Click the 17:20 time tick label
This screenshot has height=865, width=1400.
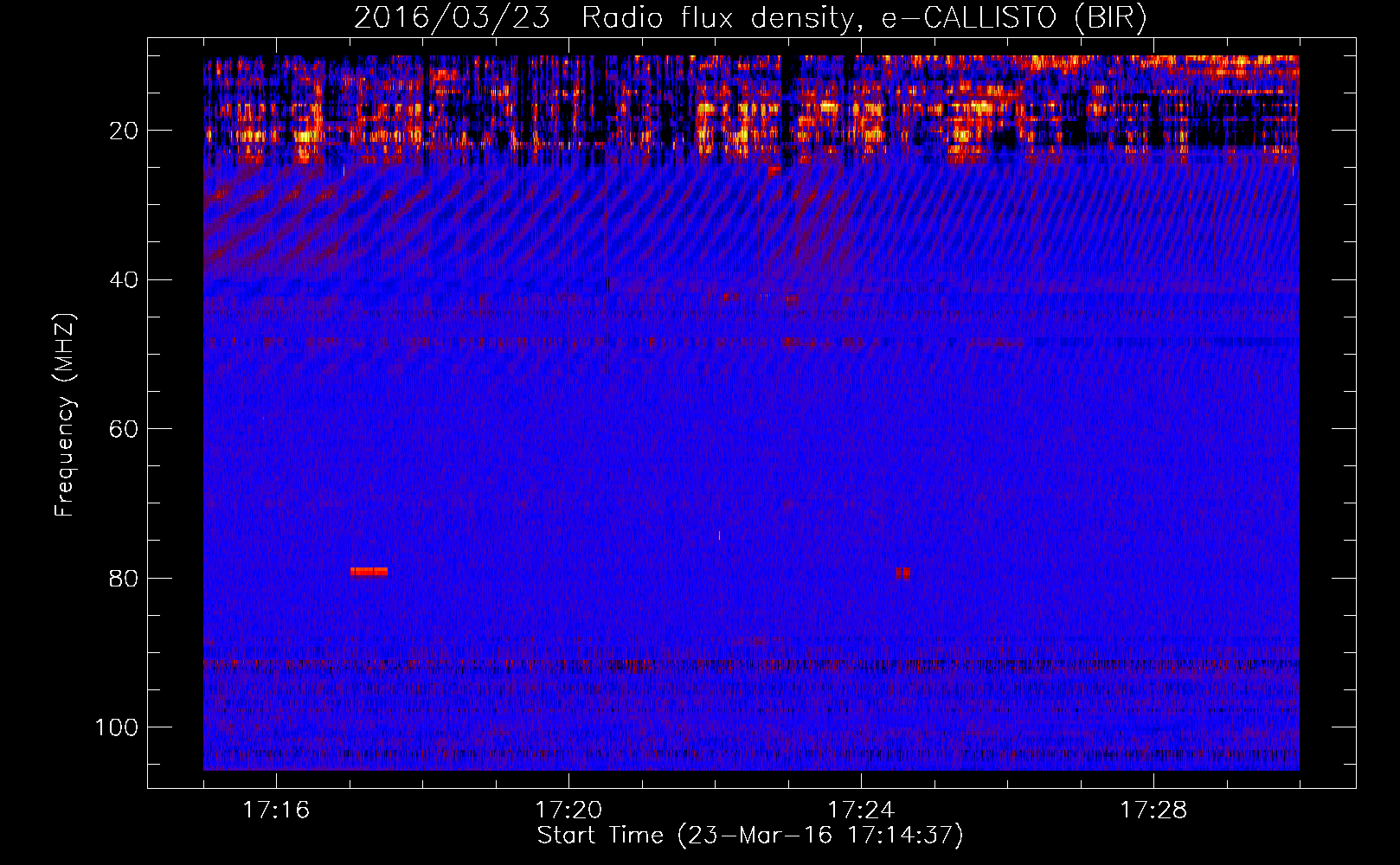568,811
